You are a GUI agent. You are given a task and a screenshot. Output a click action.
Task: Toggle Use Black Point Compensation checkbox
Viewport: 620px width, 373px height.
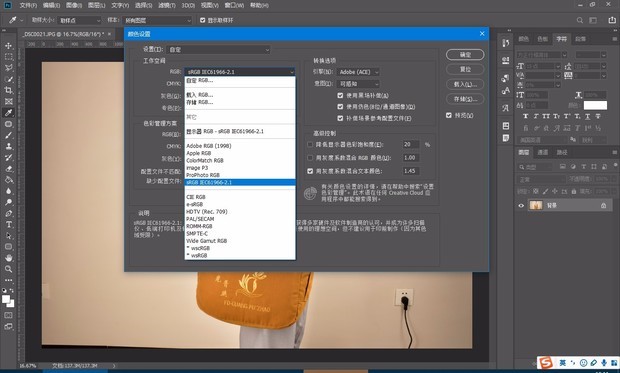(x=340, y=95)
